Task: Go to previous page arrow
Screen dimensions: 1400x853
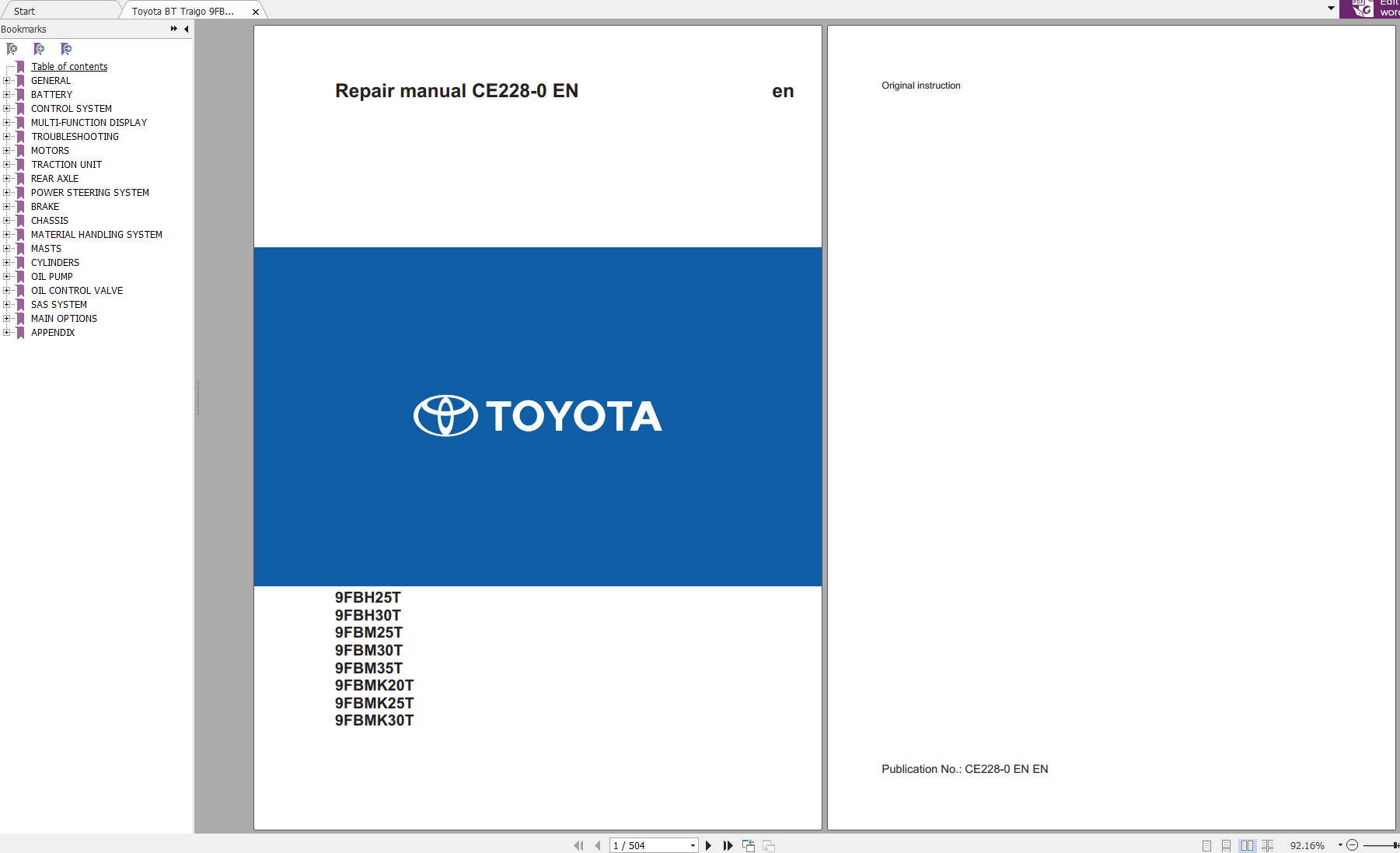Action: point(597,845)
